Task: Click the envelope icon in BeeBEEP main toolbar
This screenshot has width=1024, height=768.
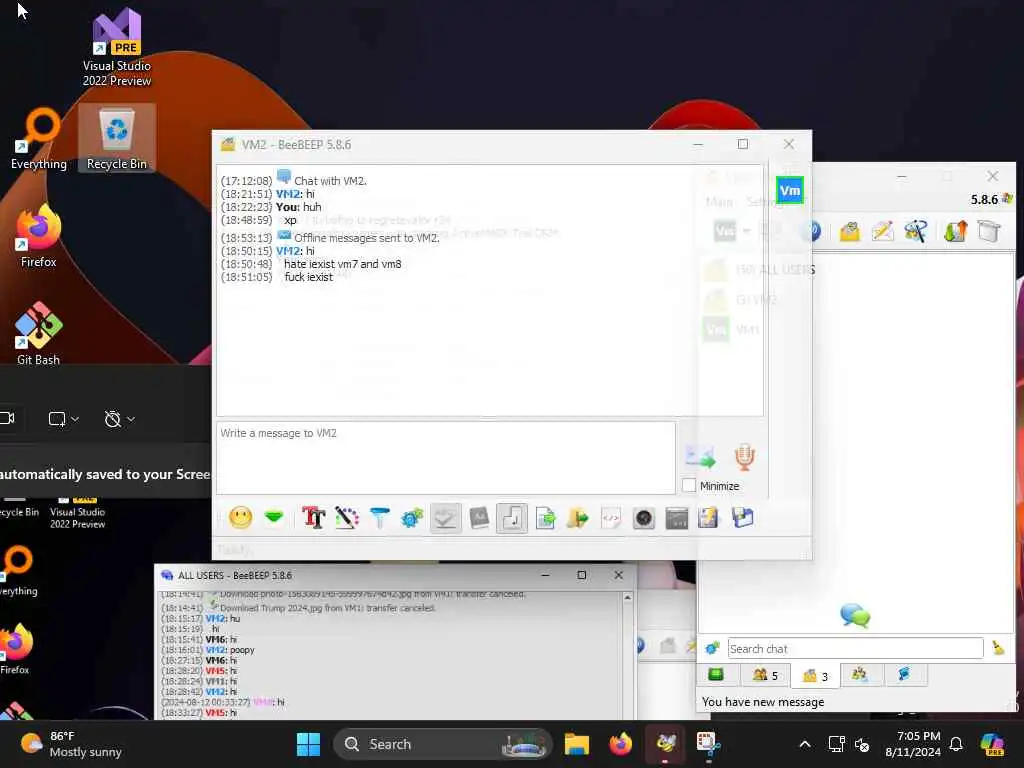Action: point(850,231)
